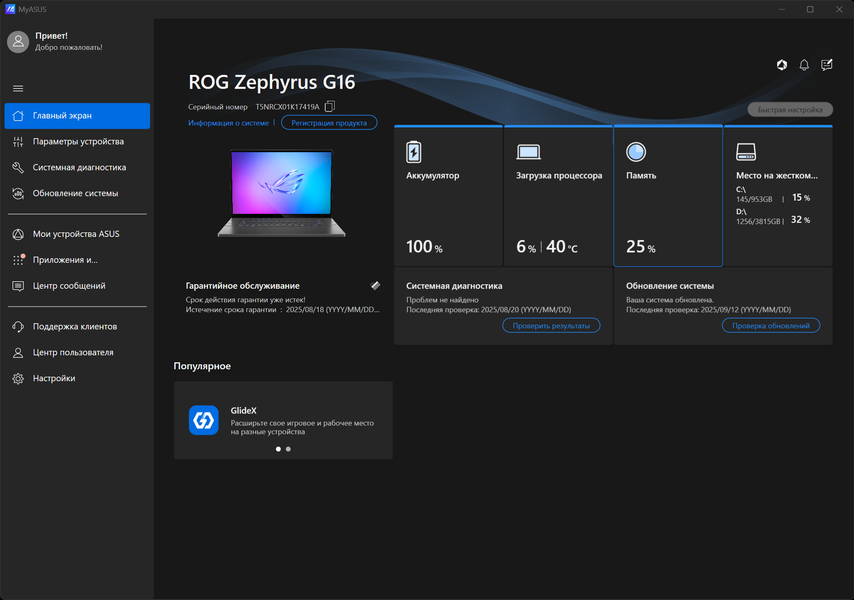Click the wrench icon for Системная диагностика

coord(18,167)
